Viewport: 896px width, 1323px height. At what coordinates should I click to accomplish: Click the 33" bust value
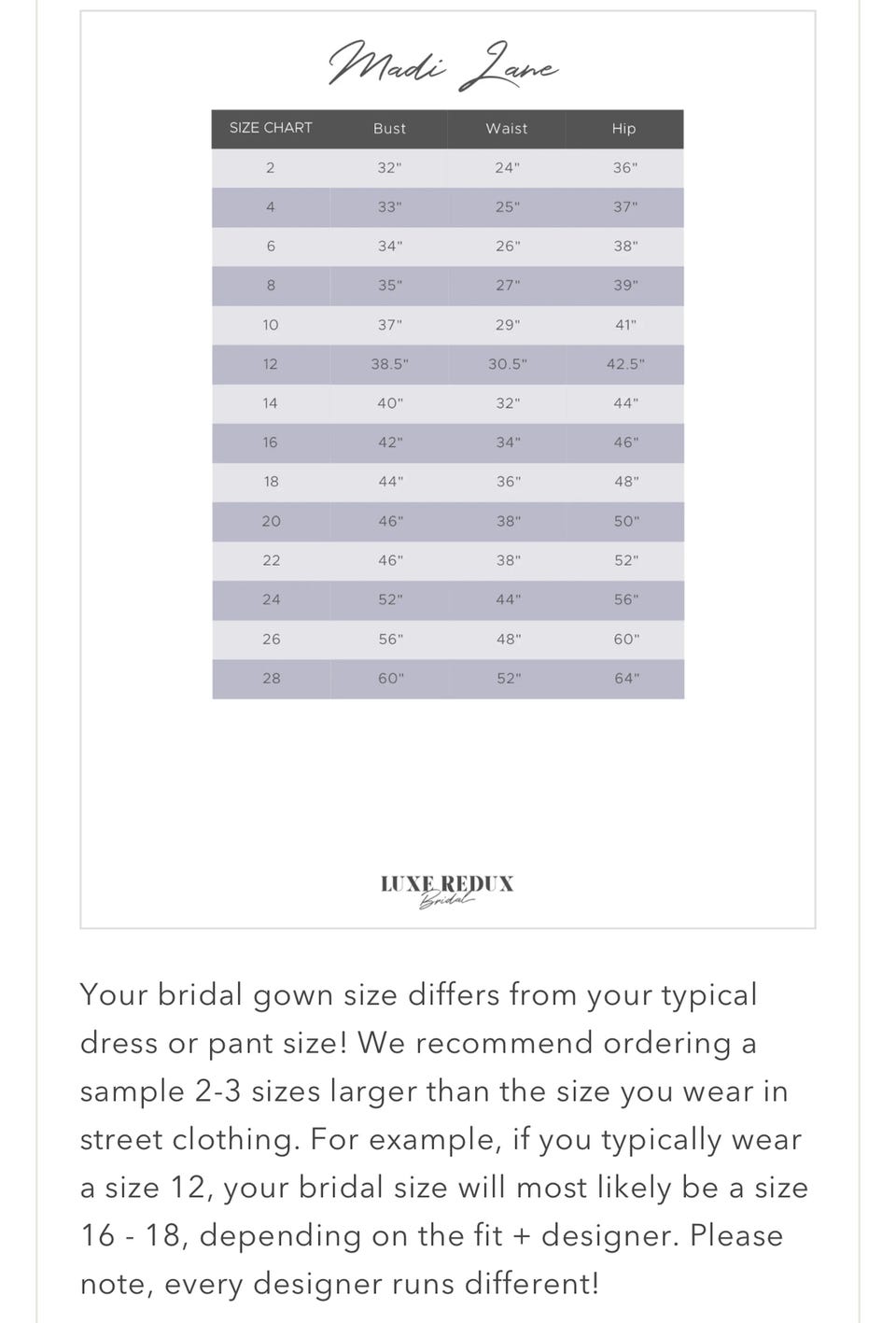click(x=389, y=207)
